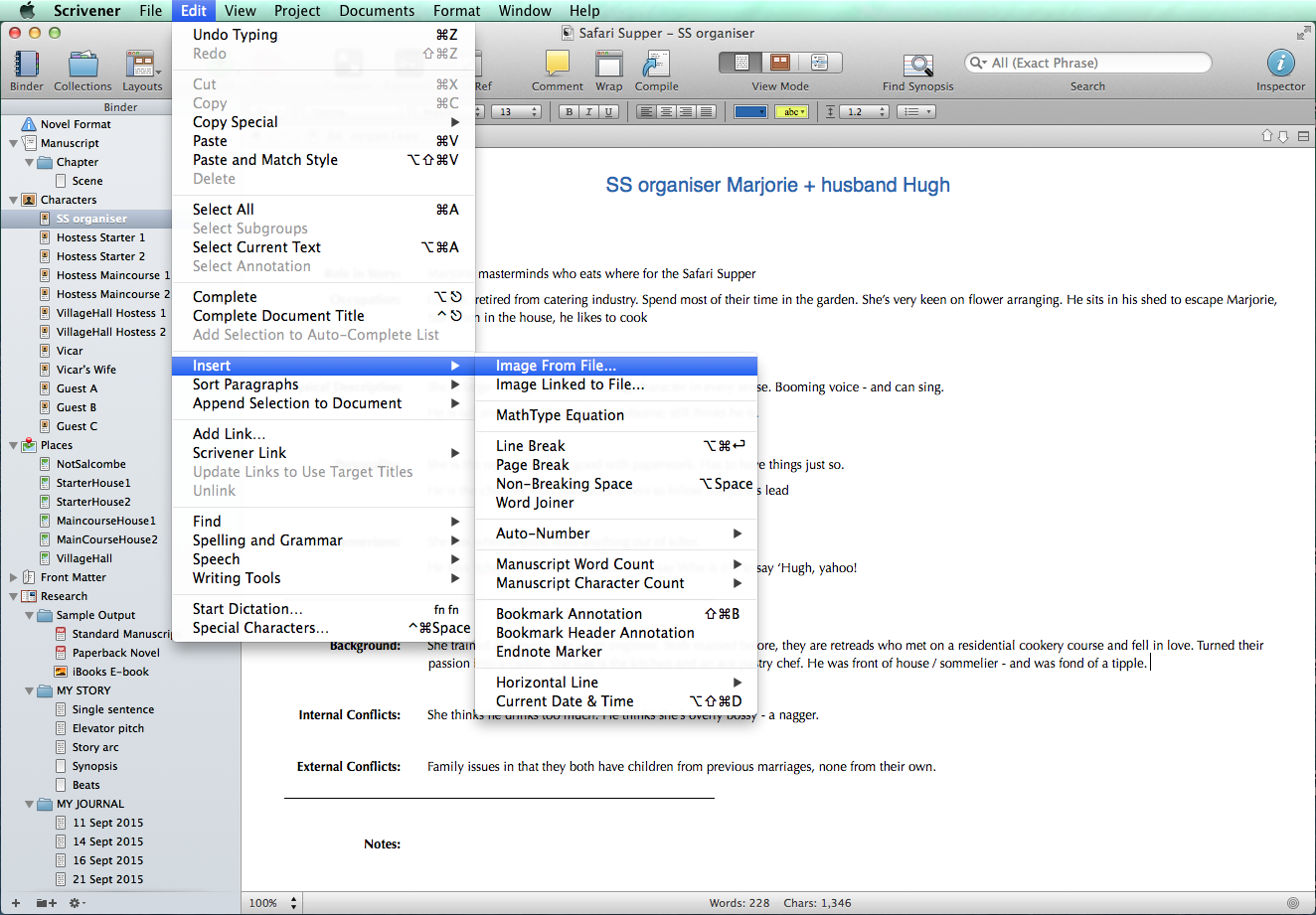Go to next document with down arrow
Viewport: 1316px width, 915px height.
(x=1283, y=136)
